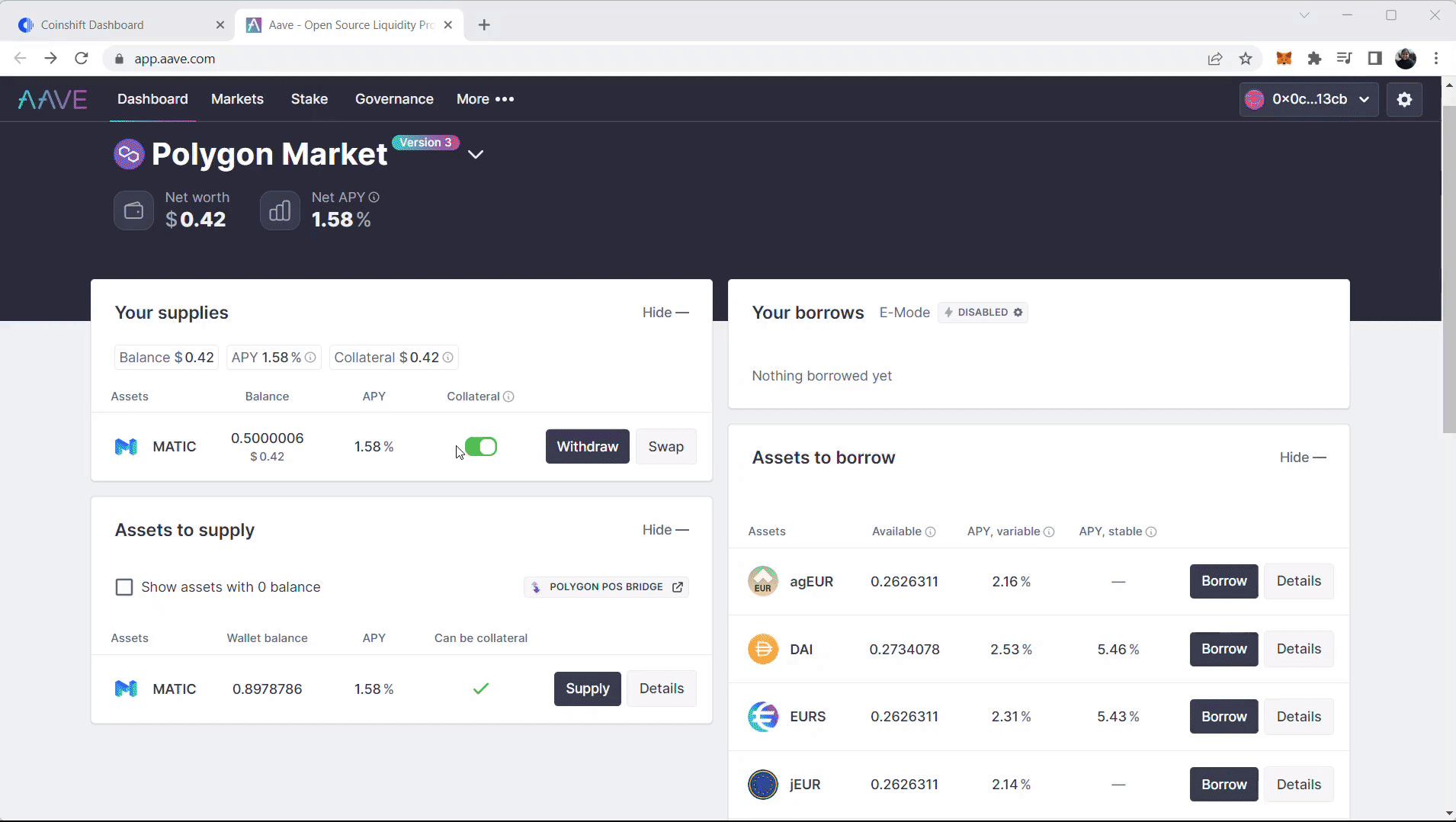
Task: Open the Governance nav item
Action: pos(394,99)
